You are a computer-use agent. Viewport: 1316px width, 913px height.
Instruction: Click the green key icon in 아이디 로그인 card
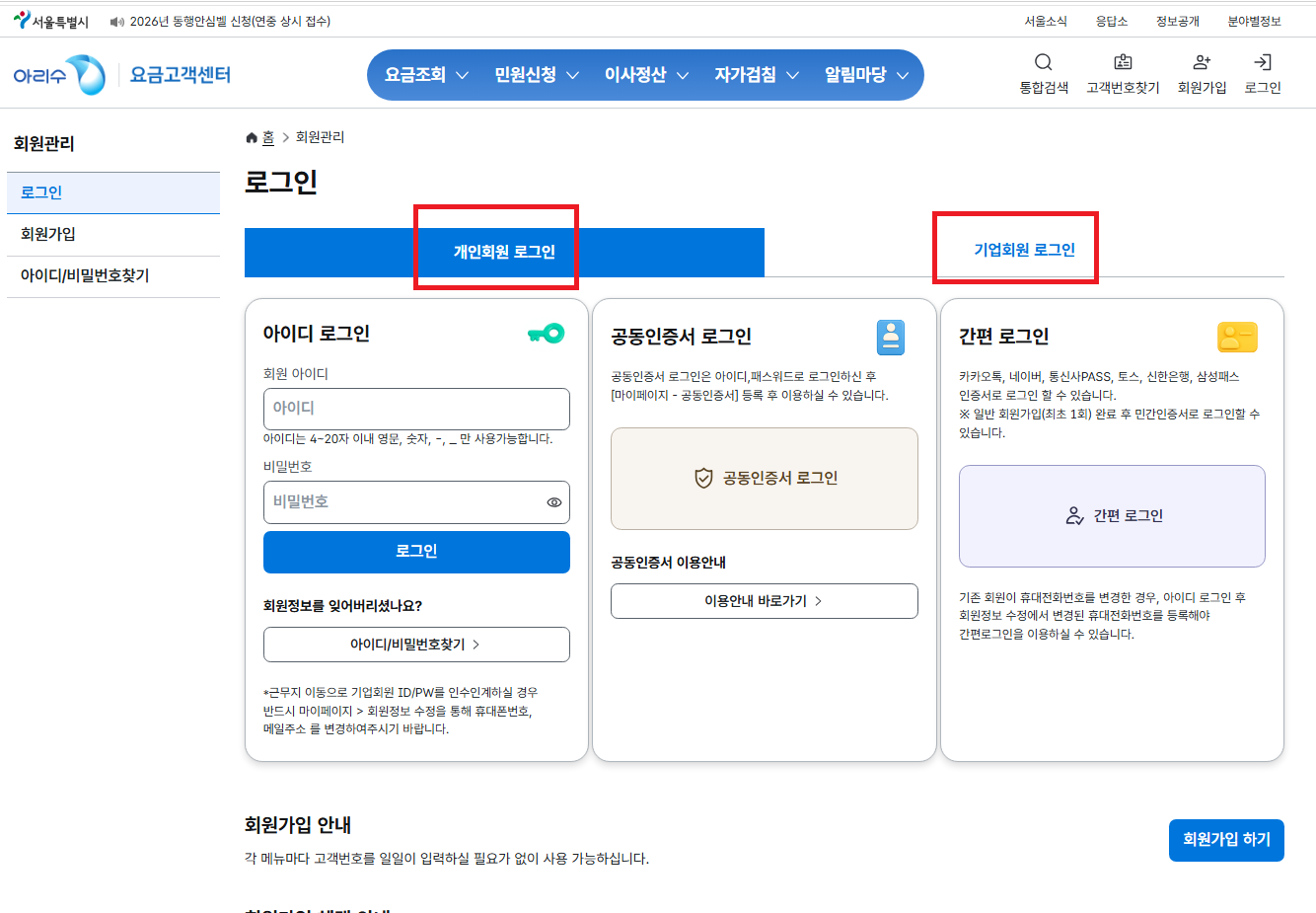(x=546, y=334)
